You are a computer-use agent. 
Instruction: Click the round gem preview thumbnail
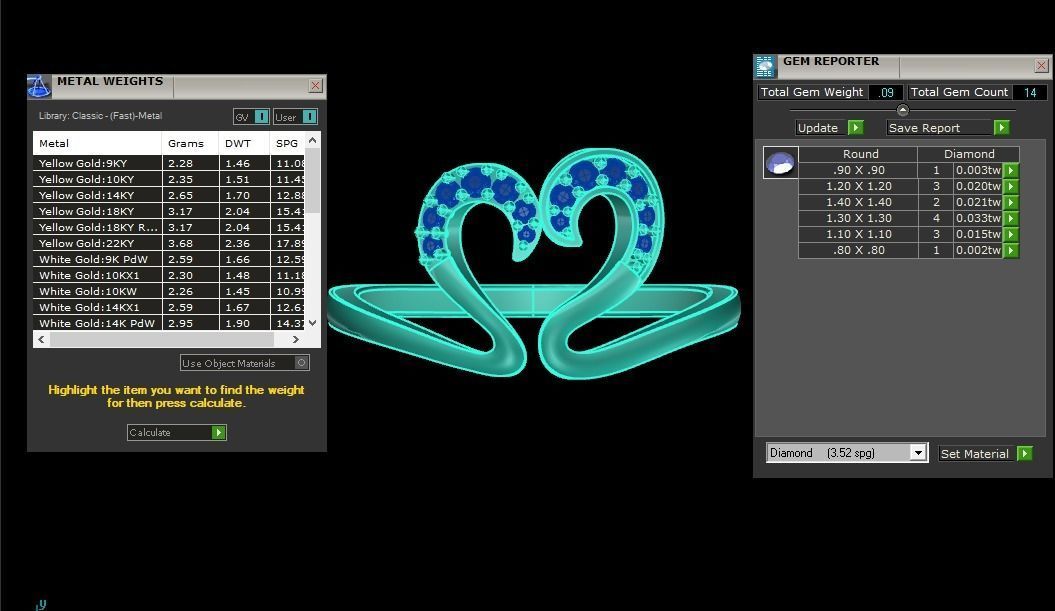coord(780,162)
